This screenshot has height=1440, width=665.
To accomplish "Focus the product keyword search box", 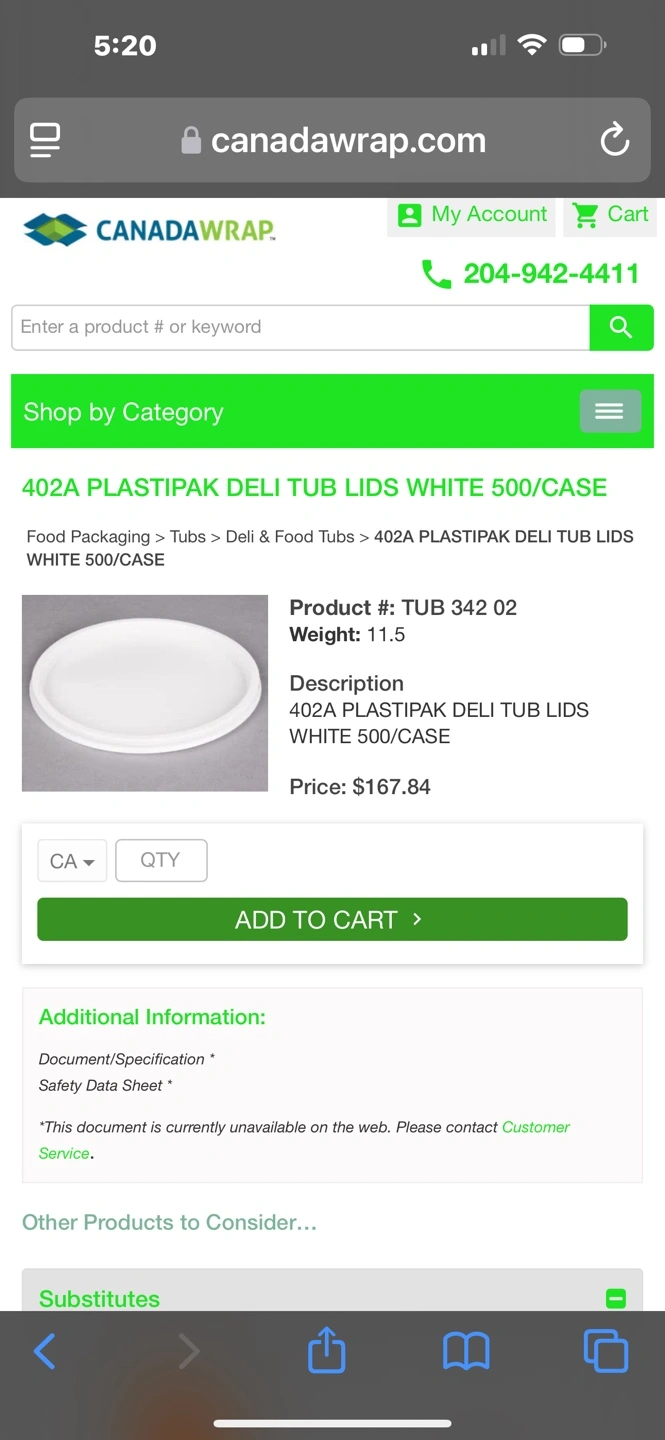I will click(x=300, y=328).
